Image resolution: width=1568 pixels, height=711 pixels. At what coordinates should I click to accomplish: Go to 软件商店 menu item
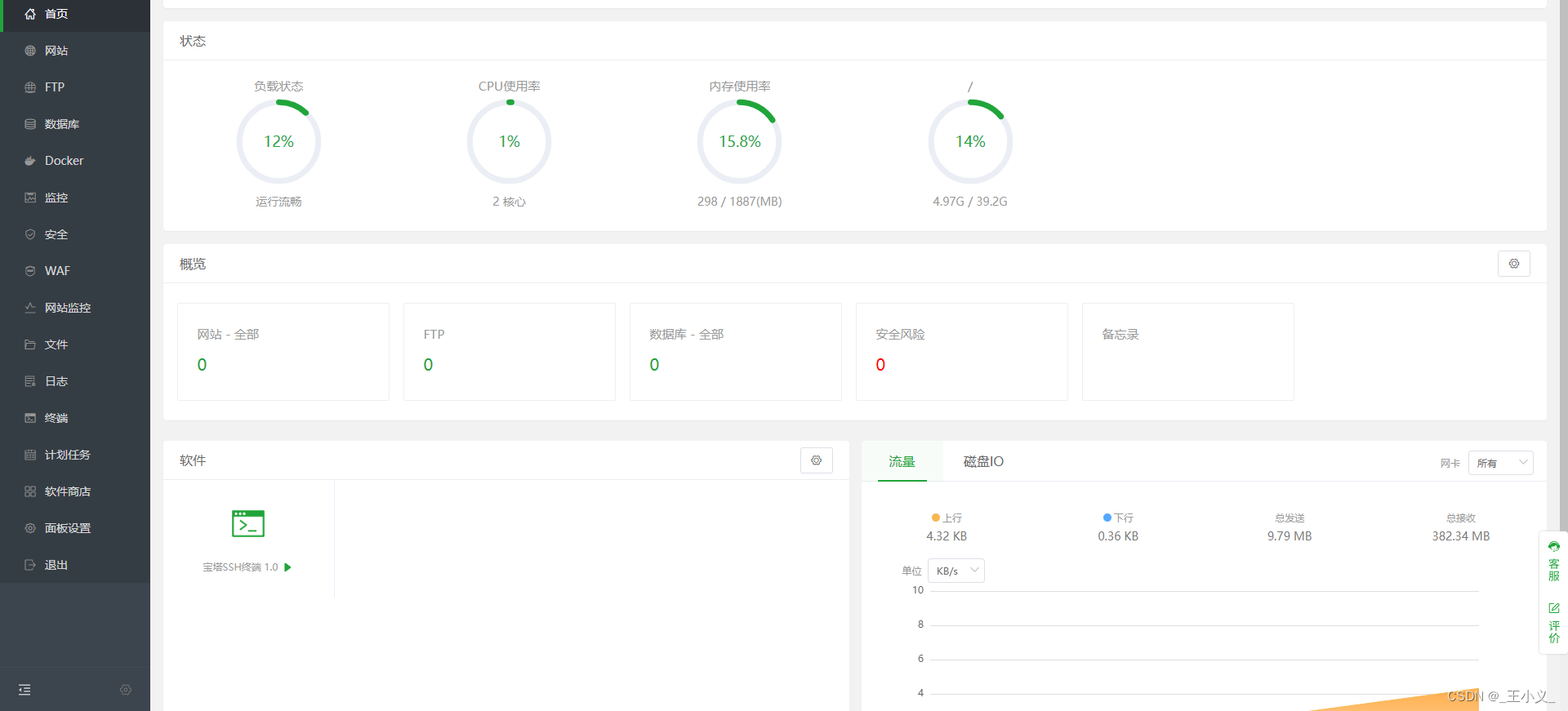(x=75, y=491)
